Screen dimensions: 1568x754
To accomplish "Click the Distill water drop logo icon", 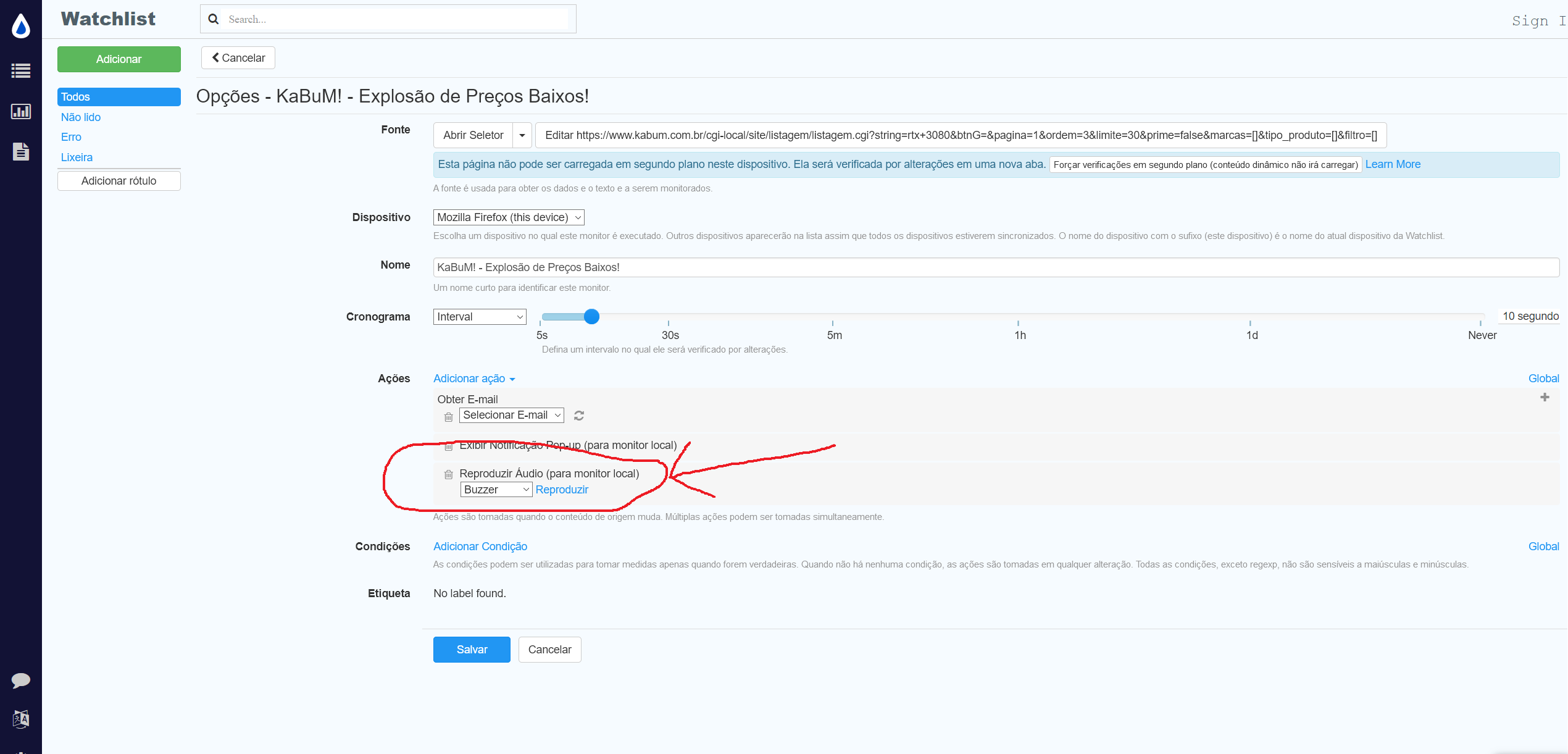I will (x=21, y=27).
